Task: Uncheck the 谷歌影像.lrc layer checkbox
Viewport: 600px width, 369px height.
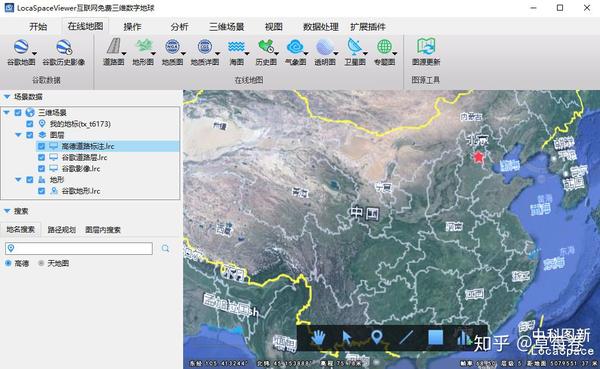Action: (x=41, y=168)
